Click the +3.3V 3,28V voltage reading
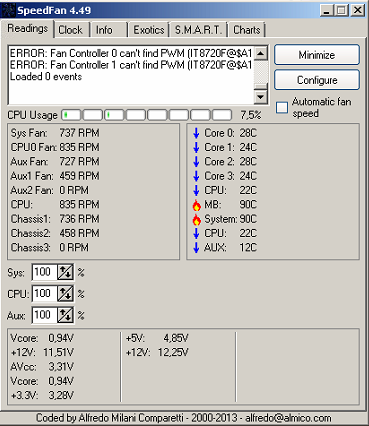This screenshot has width=369, height=426. tap(42, 395)
